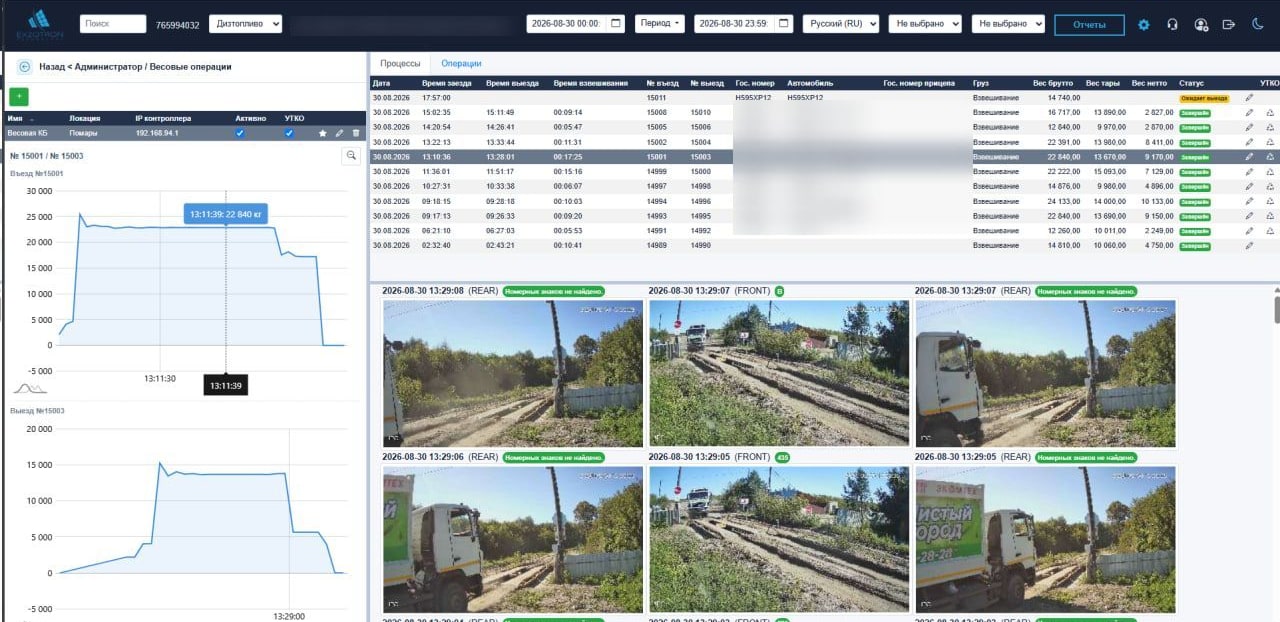This screenshot has width=1280, height=622.
Task: Open the REAR camera thumbnail at 13:29:08
Action: pyautogui.click(x=513, y=373)
